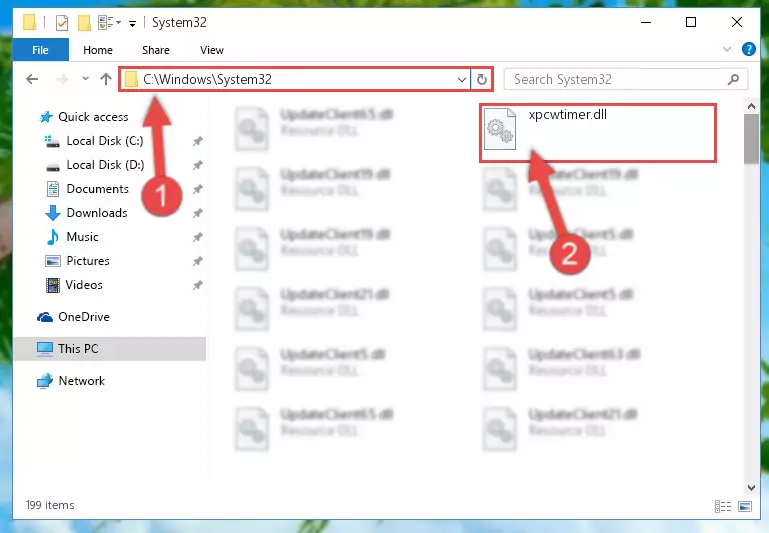769x533 pixels.
Task: Click the search magnifier icon
Action: tap(733, 79)
